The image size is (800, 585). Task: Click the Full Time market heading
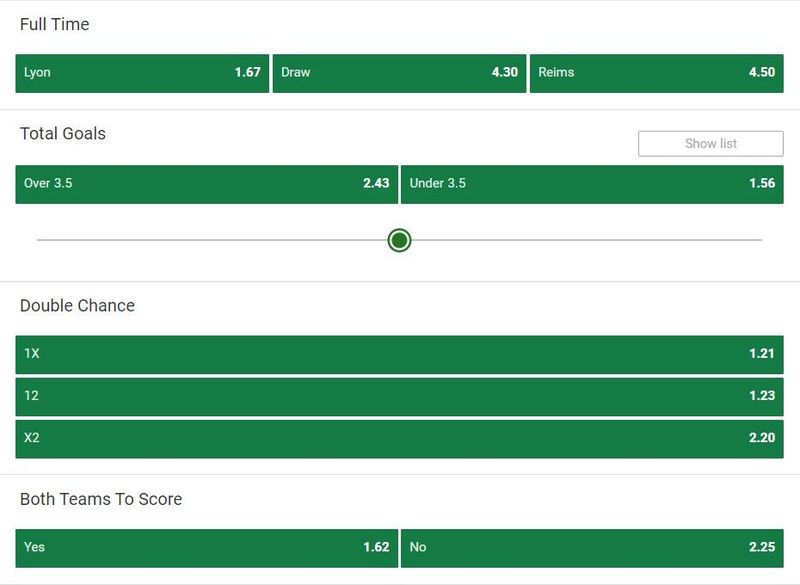[55, 24]
